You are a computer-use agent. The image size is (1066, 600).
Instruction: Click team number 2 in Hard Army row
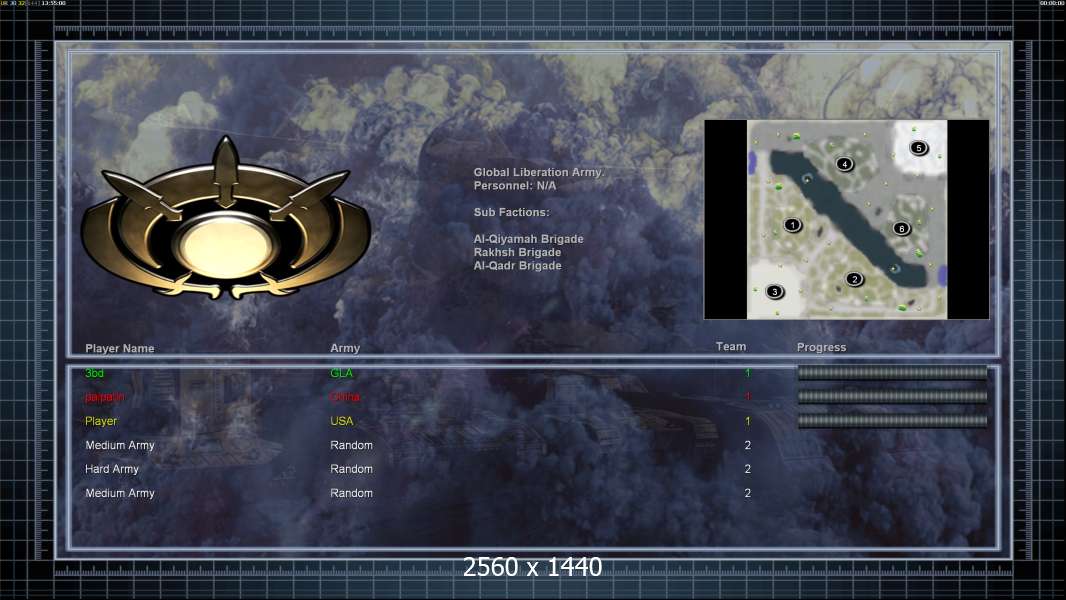pyautogui.click(x=747, y=469)
